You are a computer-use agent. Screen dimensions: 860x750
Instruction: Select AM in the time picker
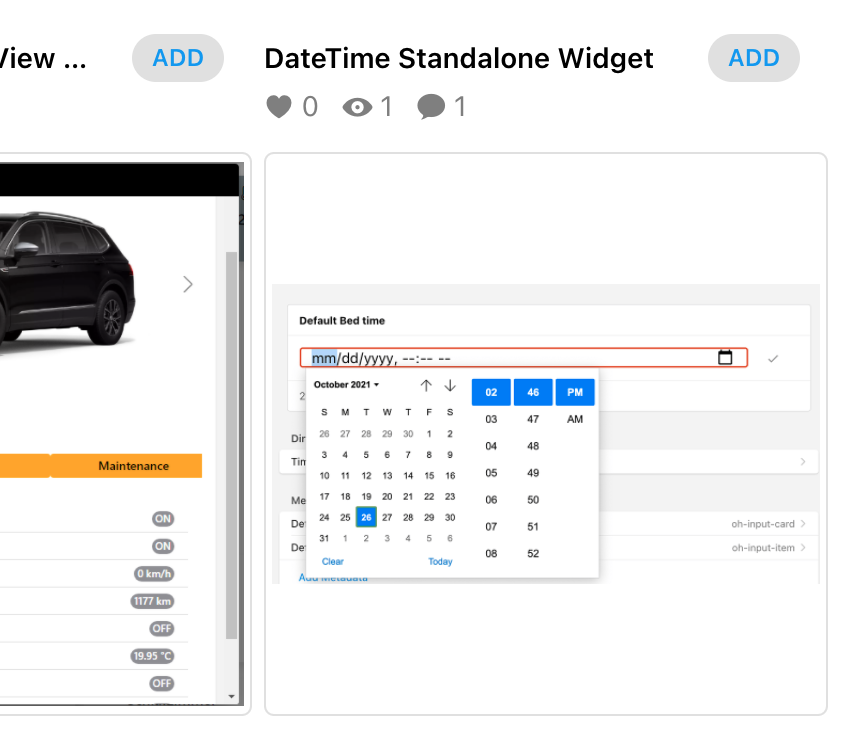click(575, 420)
